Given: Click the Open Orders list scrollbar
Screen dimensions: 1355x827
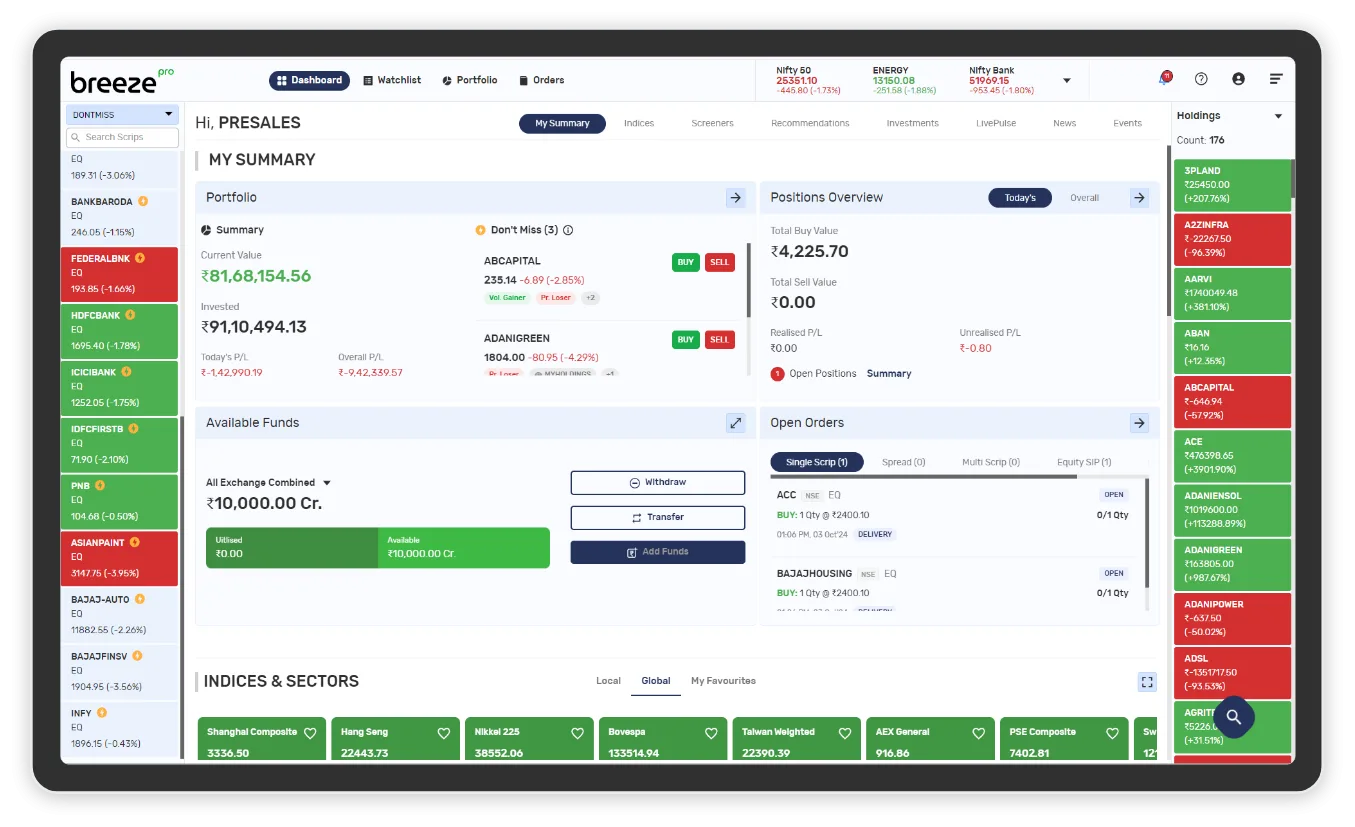Looking at the screenshot, I should point(1147,535).
